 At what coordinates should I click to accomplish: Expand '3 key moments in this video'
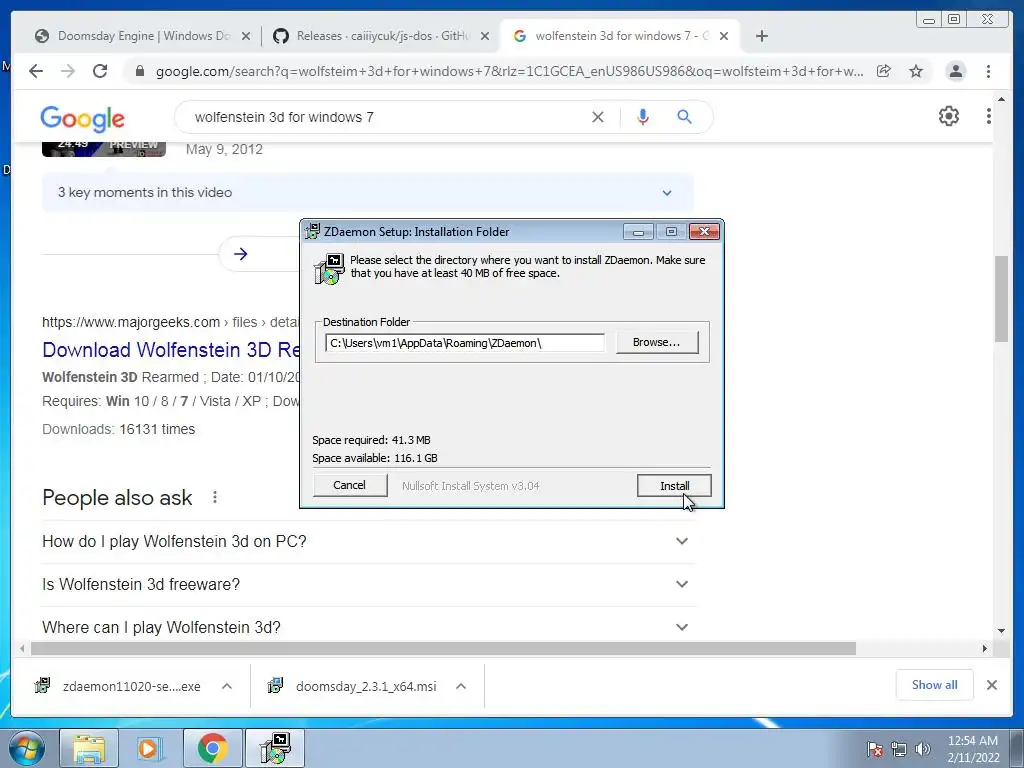367,193
